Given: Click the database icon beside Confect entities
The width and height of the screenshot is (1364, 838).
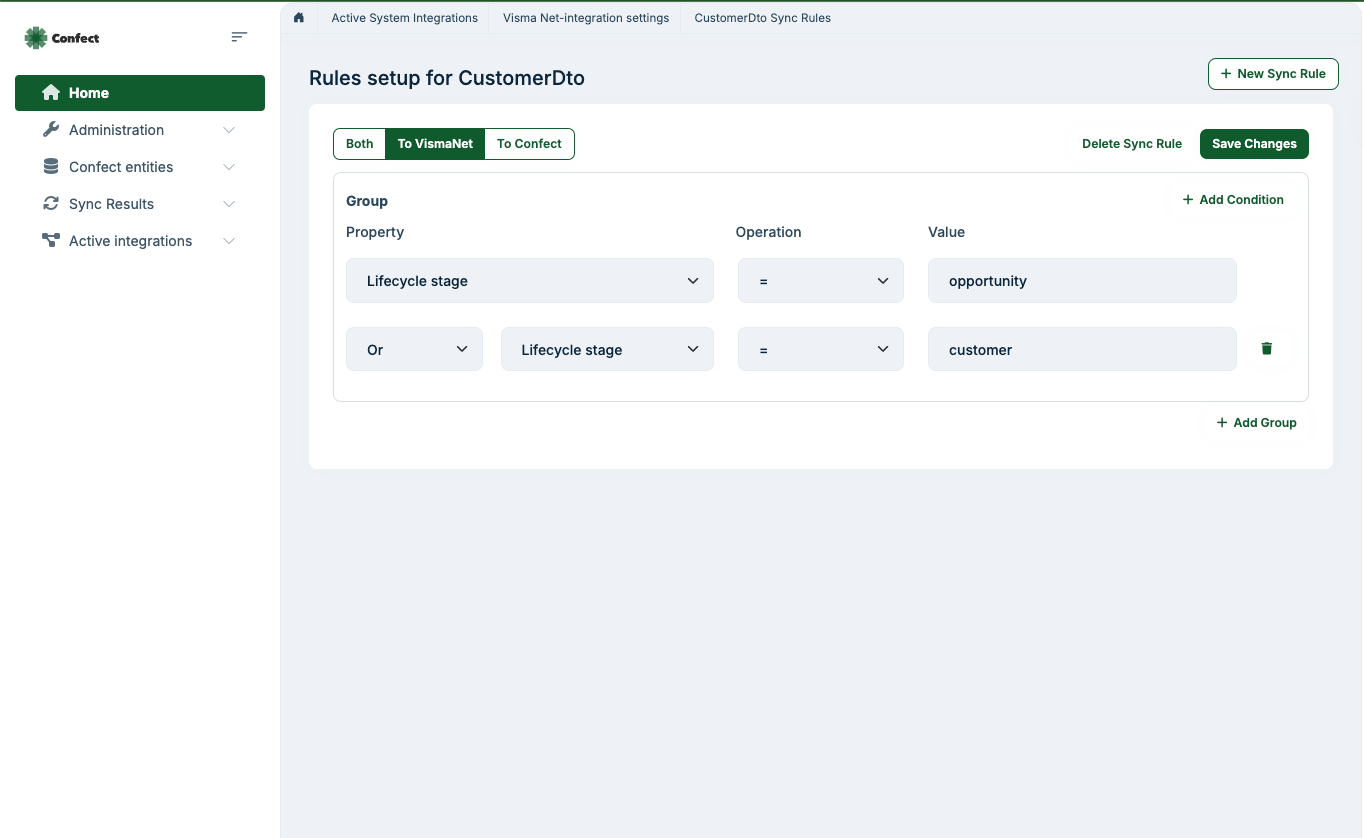Looking at the screenshot, I should click(51, 167).
